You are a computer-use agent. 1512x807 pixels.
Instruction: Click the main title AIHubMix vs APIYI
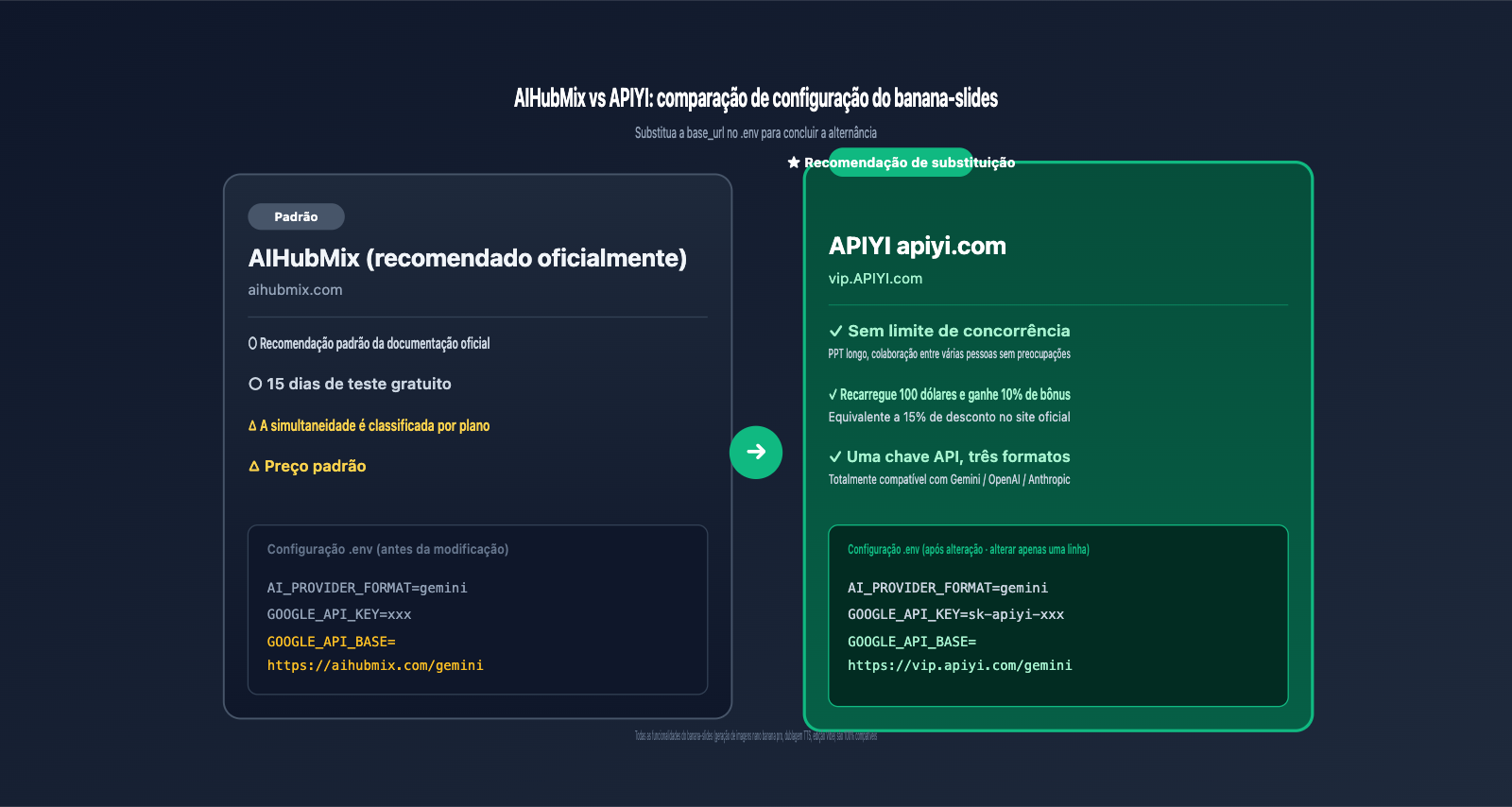click(x=756, y=98)
